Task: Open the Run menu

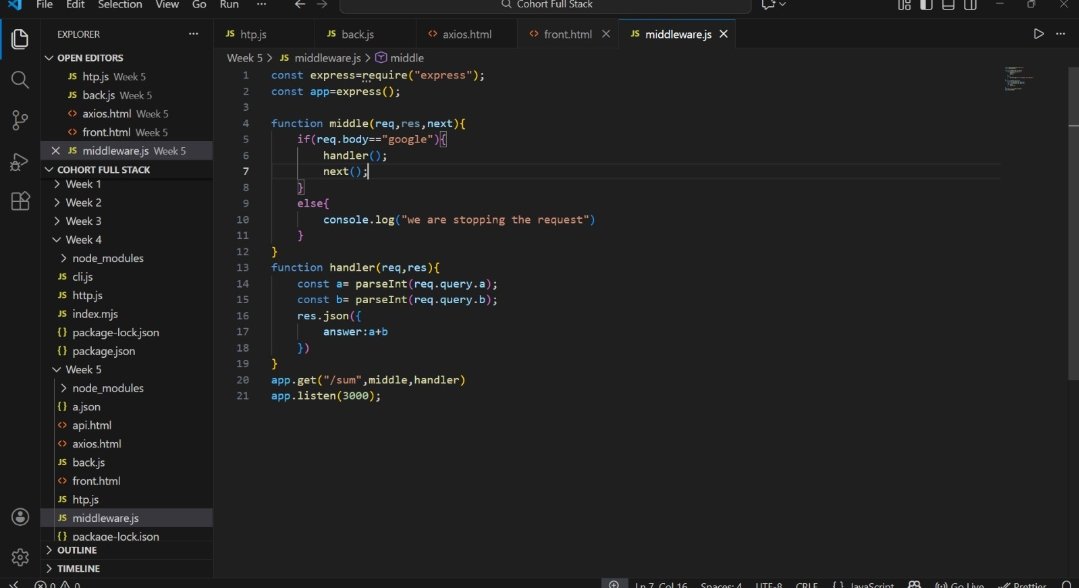Action: pyautogui.click(x=229, y=5)
